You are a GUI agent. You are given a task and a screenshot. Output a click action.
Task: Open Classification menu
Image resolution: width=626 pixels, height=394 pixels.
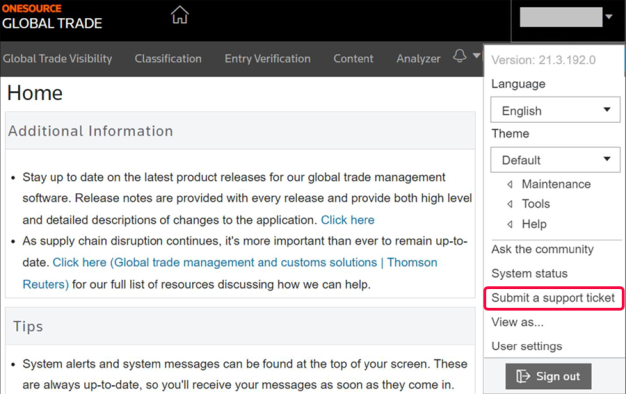point(168,59)
